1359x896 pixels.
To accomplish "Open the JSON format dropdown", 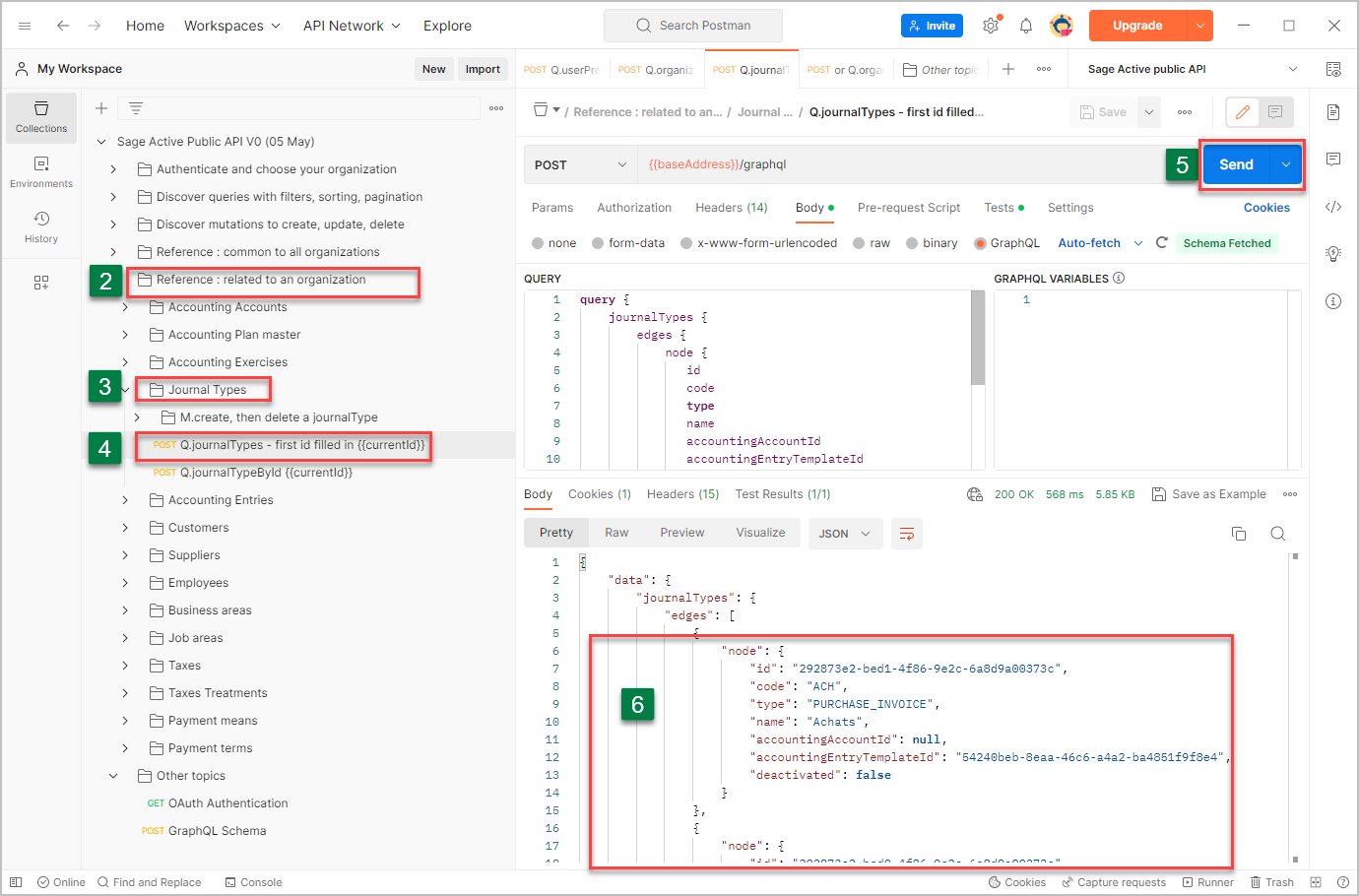I will (x=846, y=534).
